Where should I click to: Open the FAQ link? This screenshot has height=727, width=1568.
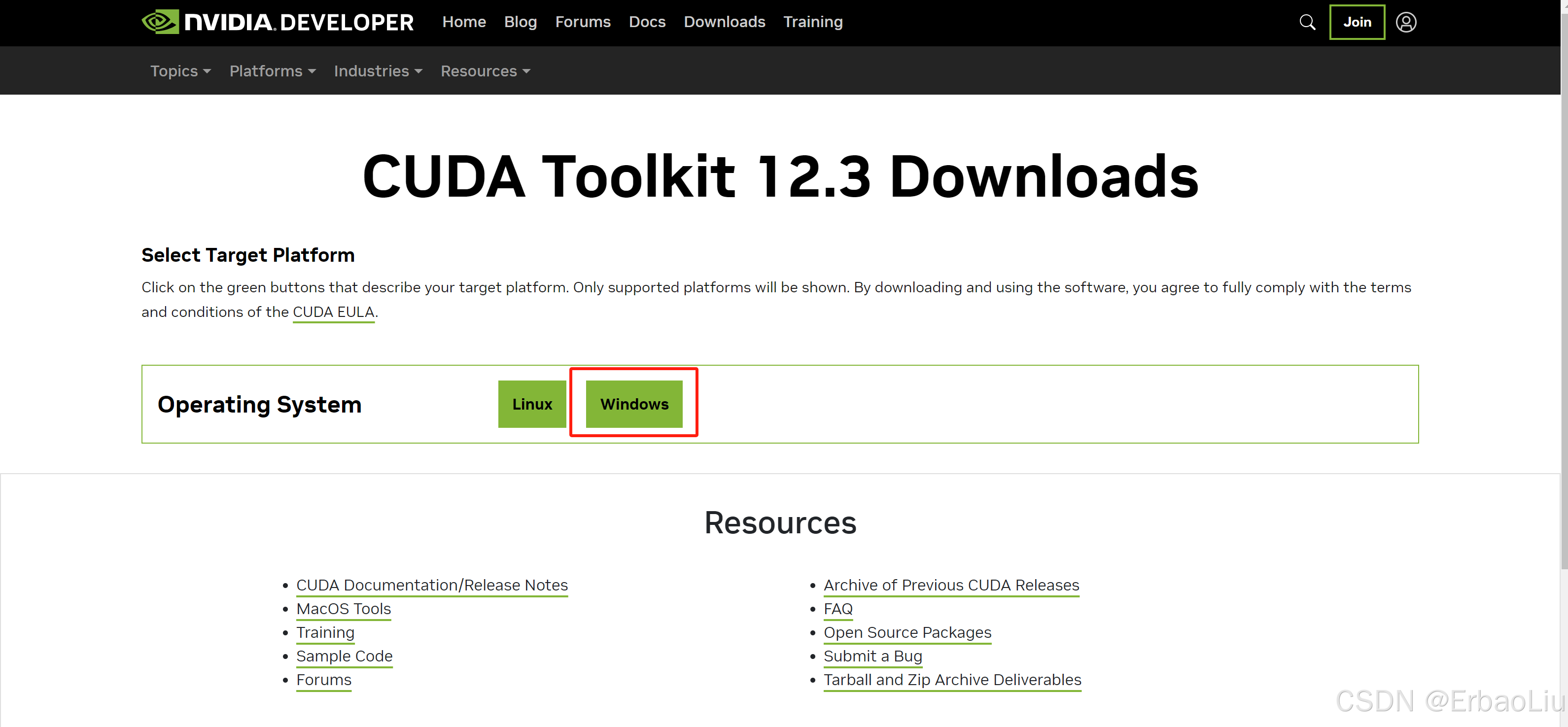(x=838, y=609)
